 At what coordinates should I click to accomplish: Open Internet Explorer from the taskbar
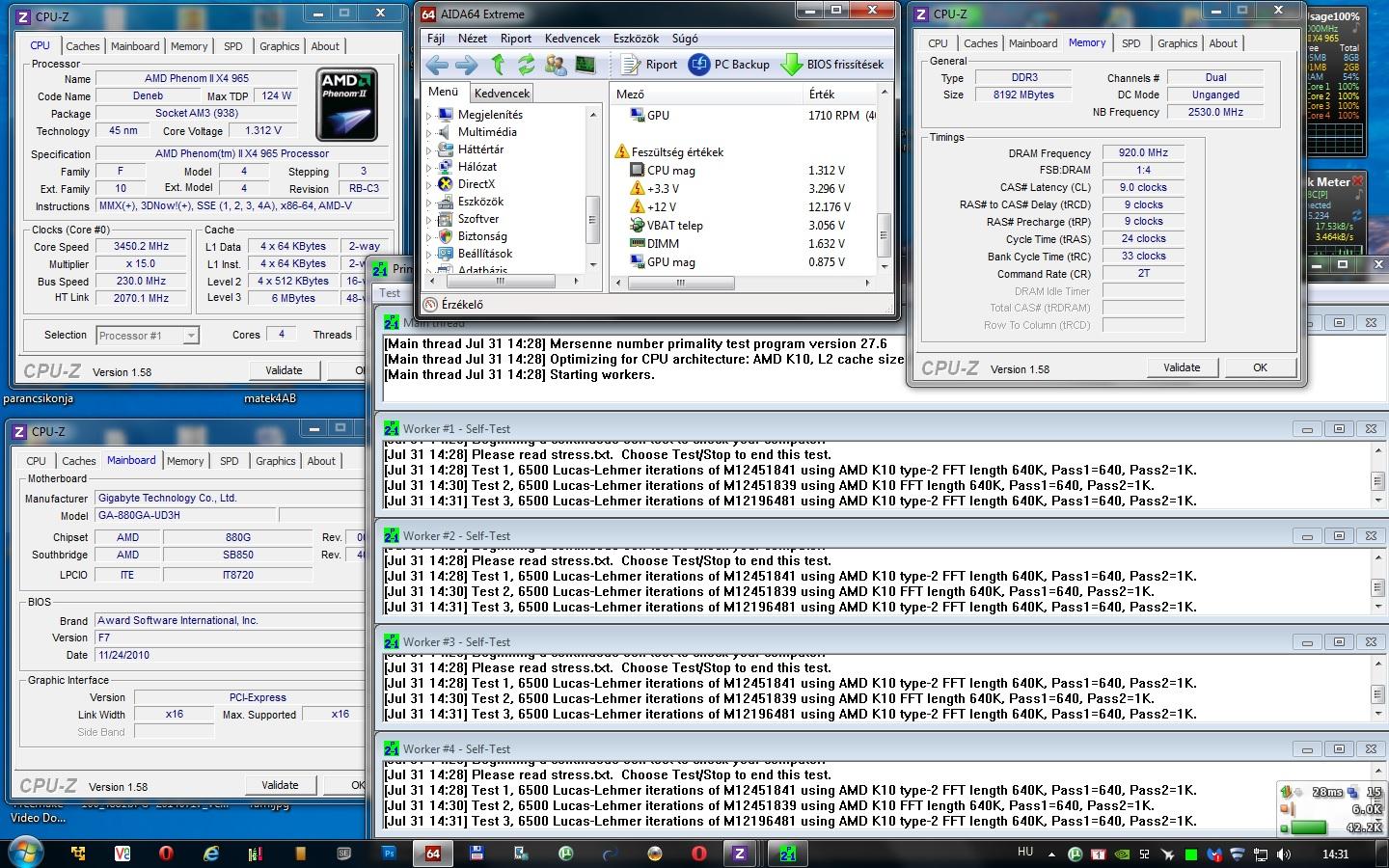coord(210,854)
